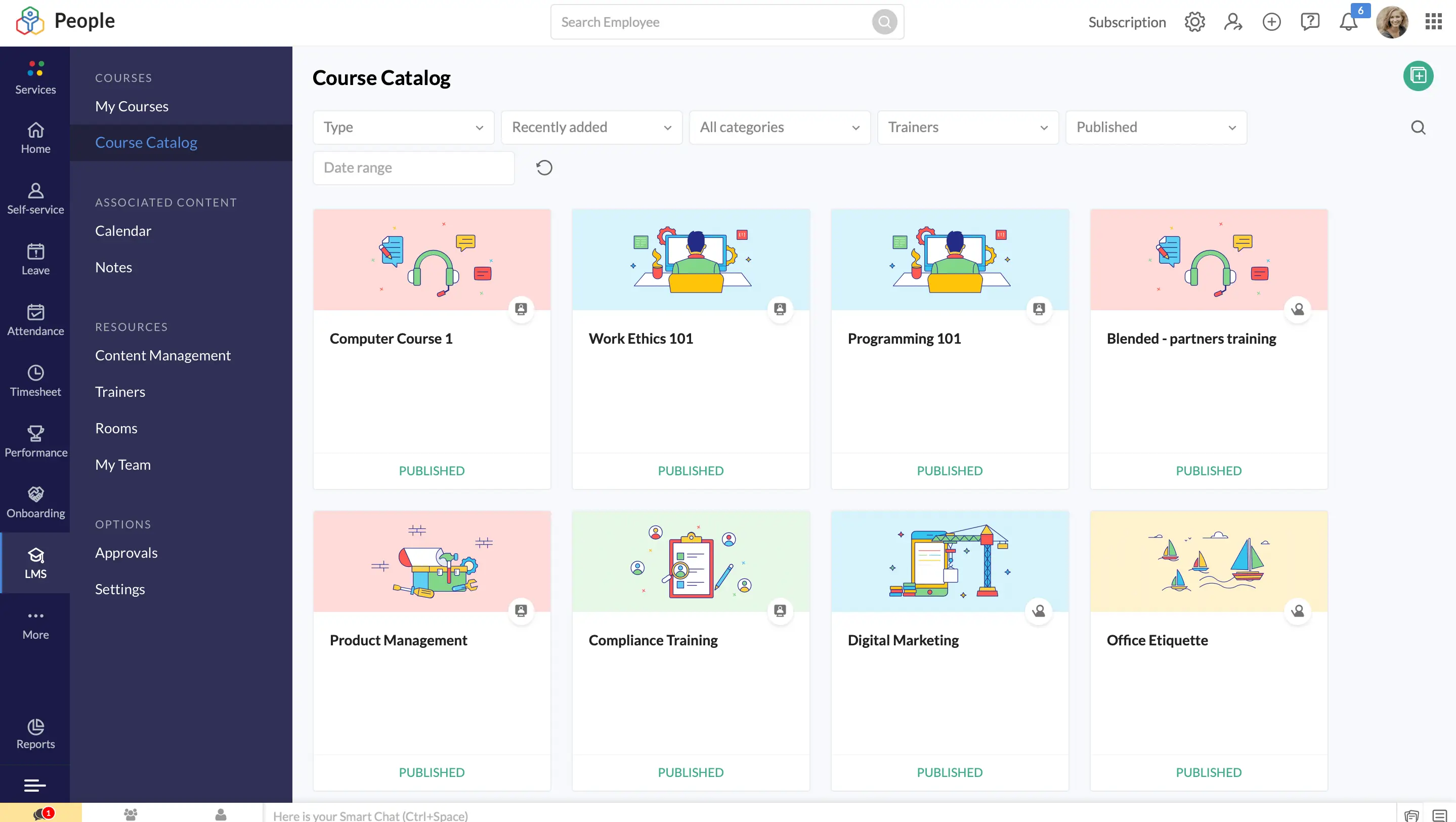Open the notifications bell with 6 alerts
The image size is (1456, 822).
click(1349, 23)
